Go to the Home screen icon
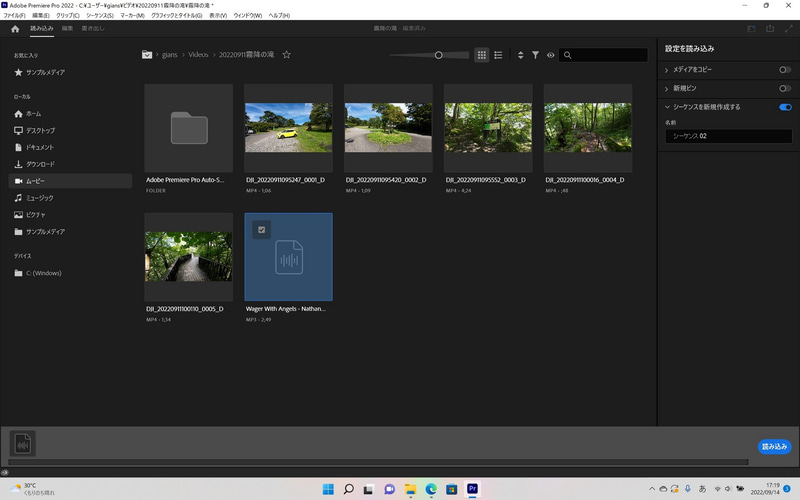The image size is (800, 500). [15, 29]
